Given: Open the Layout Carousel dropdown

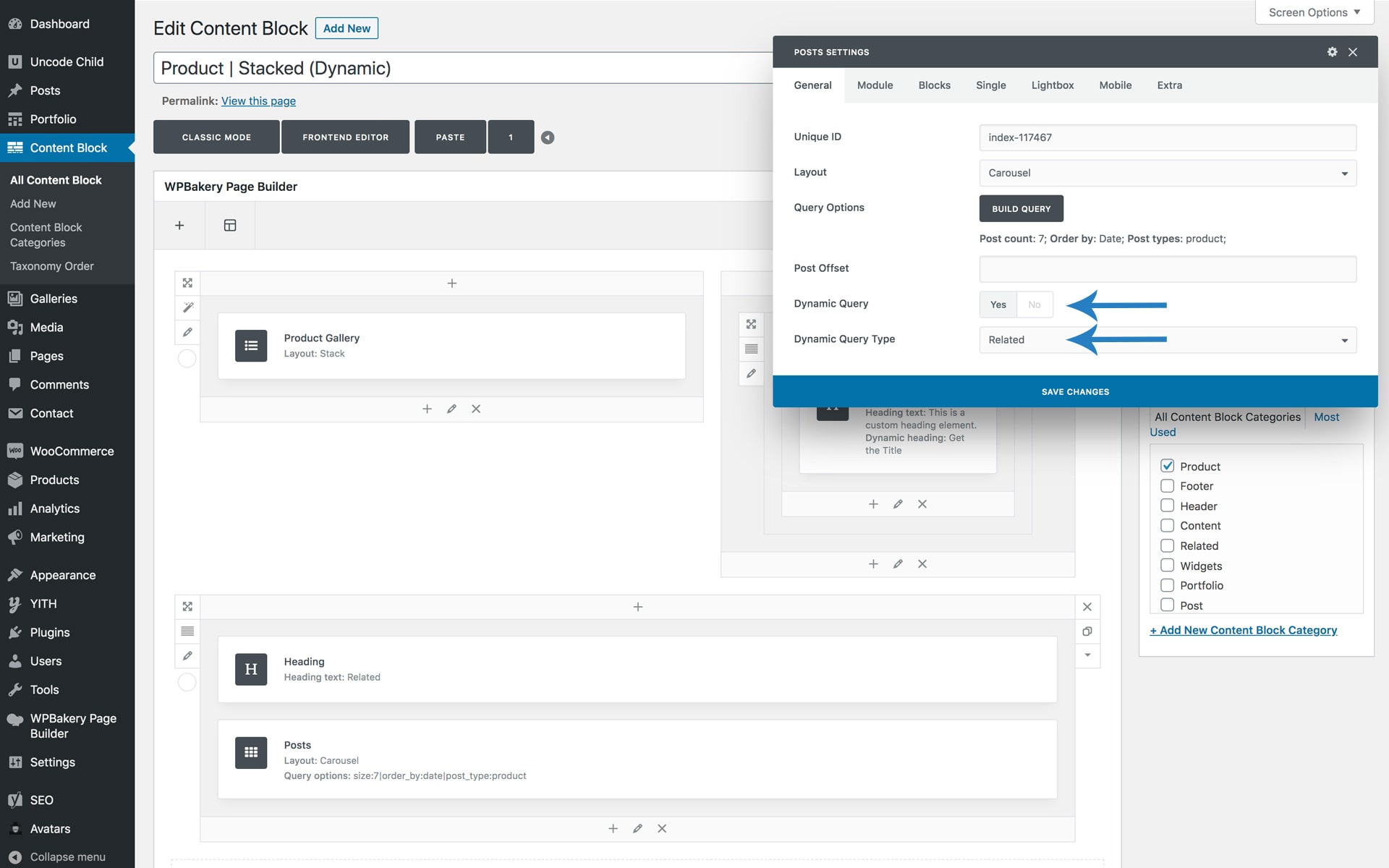Looking at the screenshot, I should tap(1167, 173).
